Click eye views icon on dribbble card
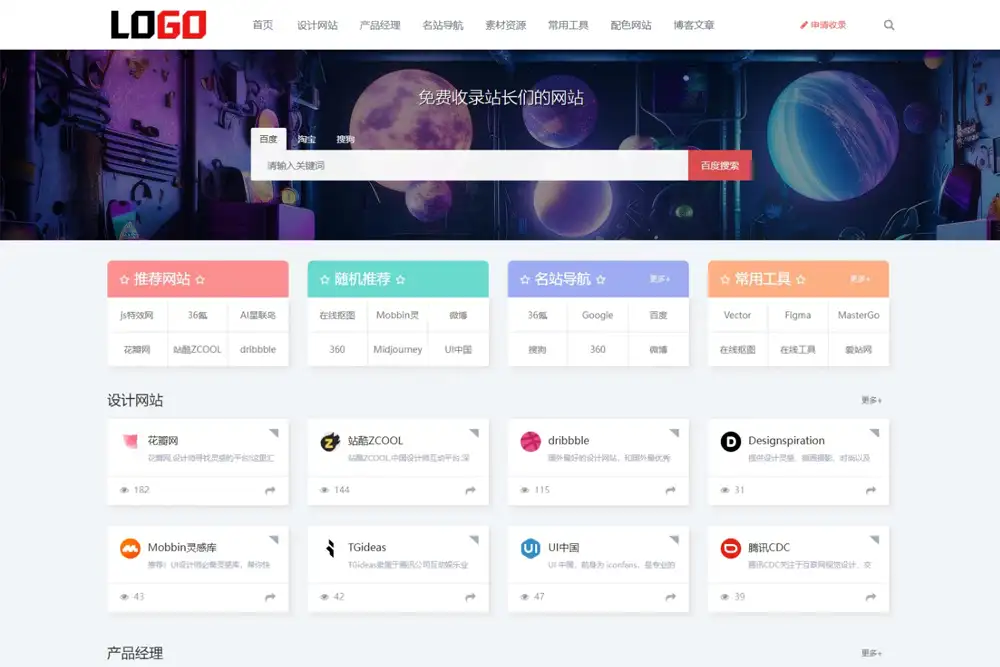 point(525,490)
